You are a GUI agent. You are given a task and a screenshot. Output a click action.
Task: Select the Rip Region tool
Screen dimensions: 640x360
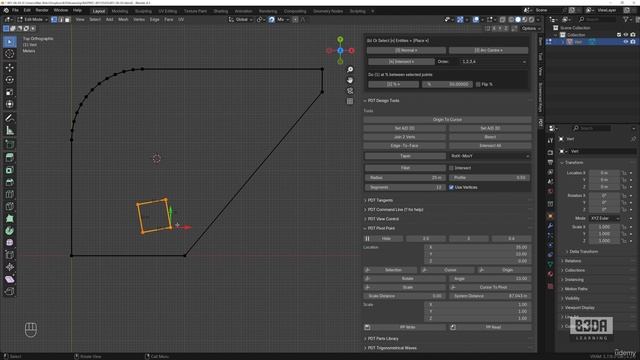10,291
